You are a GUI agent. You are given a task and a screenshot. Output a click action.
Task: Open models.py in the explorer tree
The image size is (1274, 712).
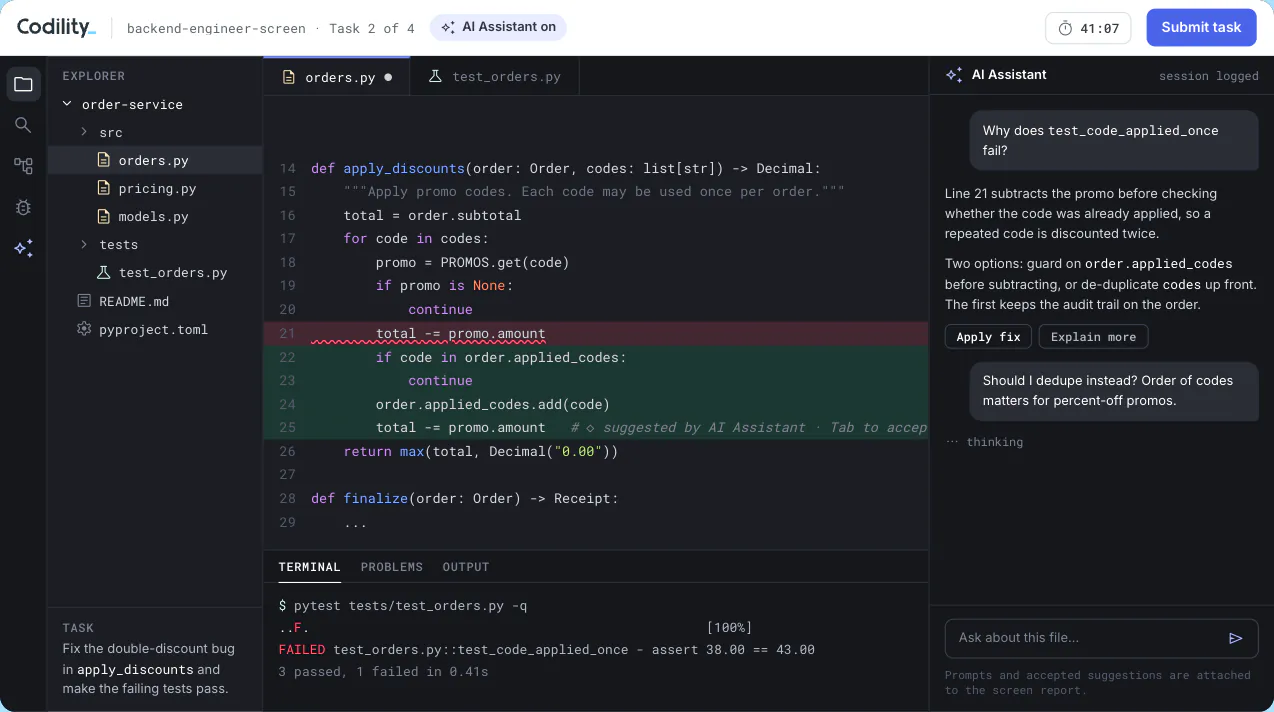pyautogui.click(x=155, y=216)
